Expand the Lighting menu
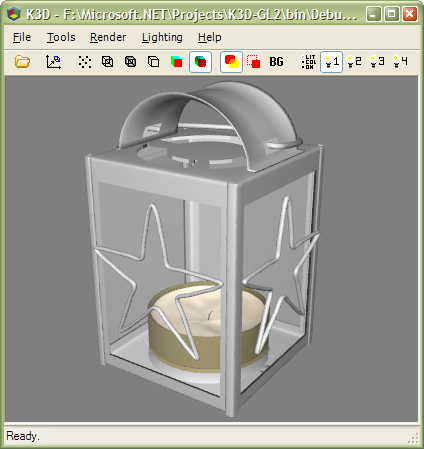424x449 pixels. [162, 37]
